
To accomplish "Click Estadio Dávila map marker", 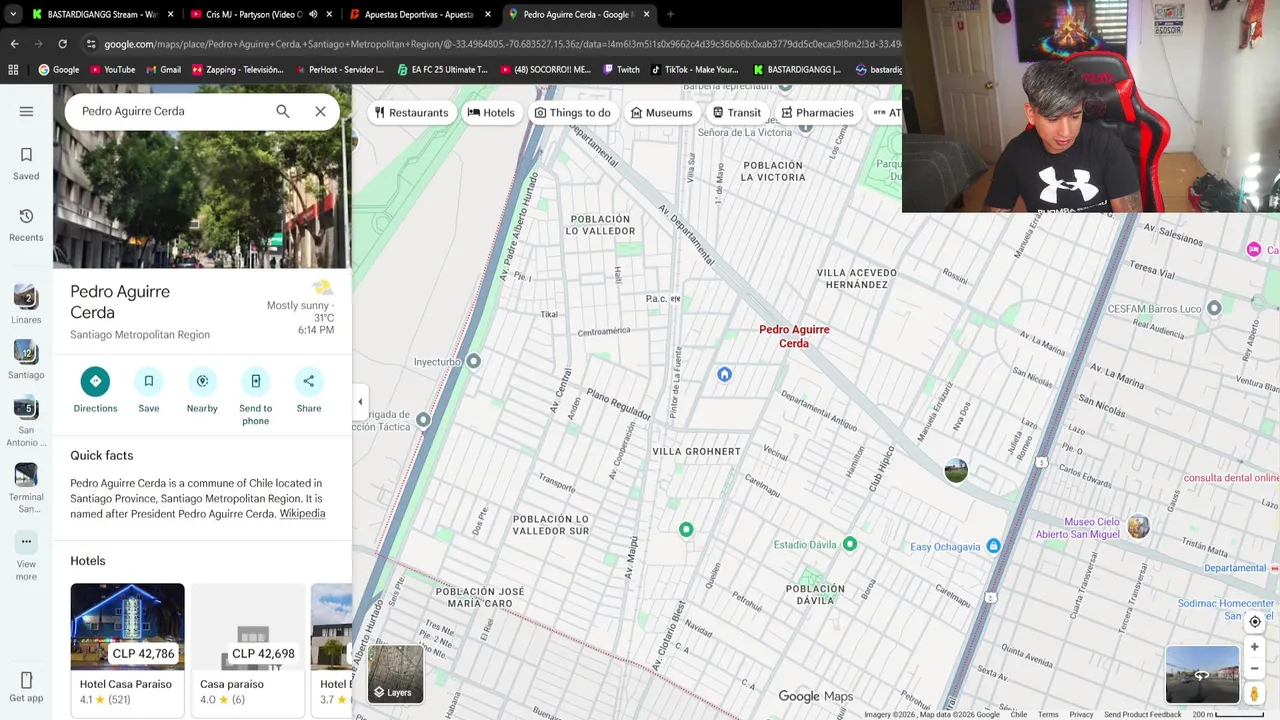I will click(x=850, y=544).
